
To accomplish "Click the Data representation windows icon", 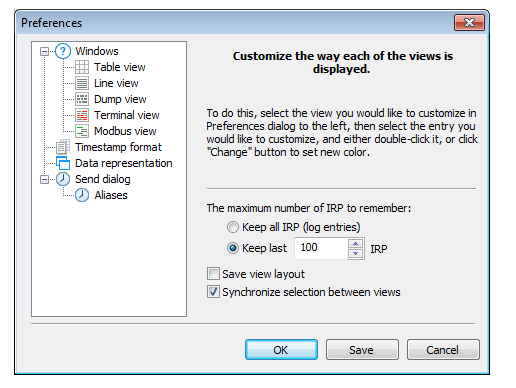I will (63, 163).
